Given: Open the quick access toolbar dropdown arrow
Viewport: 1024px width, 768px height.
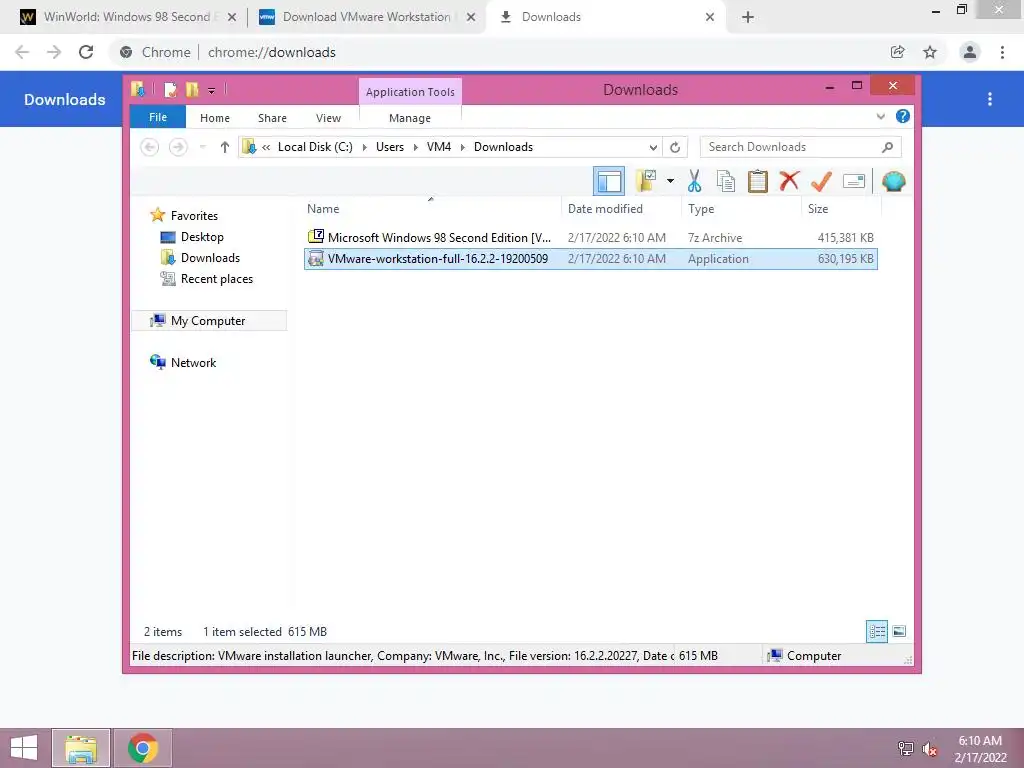Looking at the screenshot, I should pyautogui.click(x=211, y=90).
